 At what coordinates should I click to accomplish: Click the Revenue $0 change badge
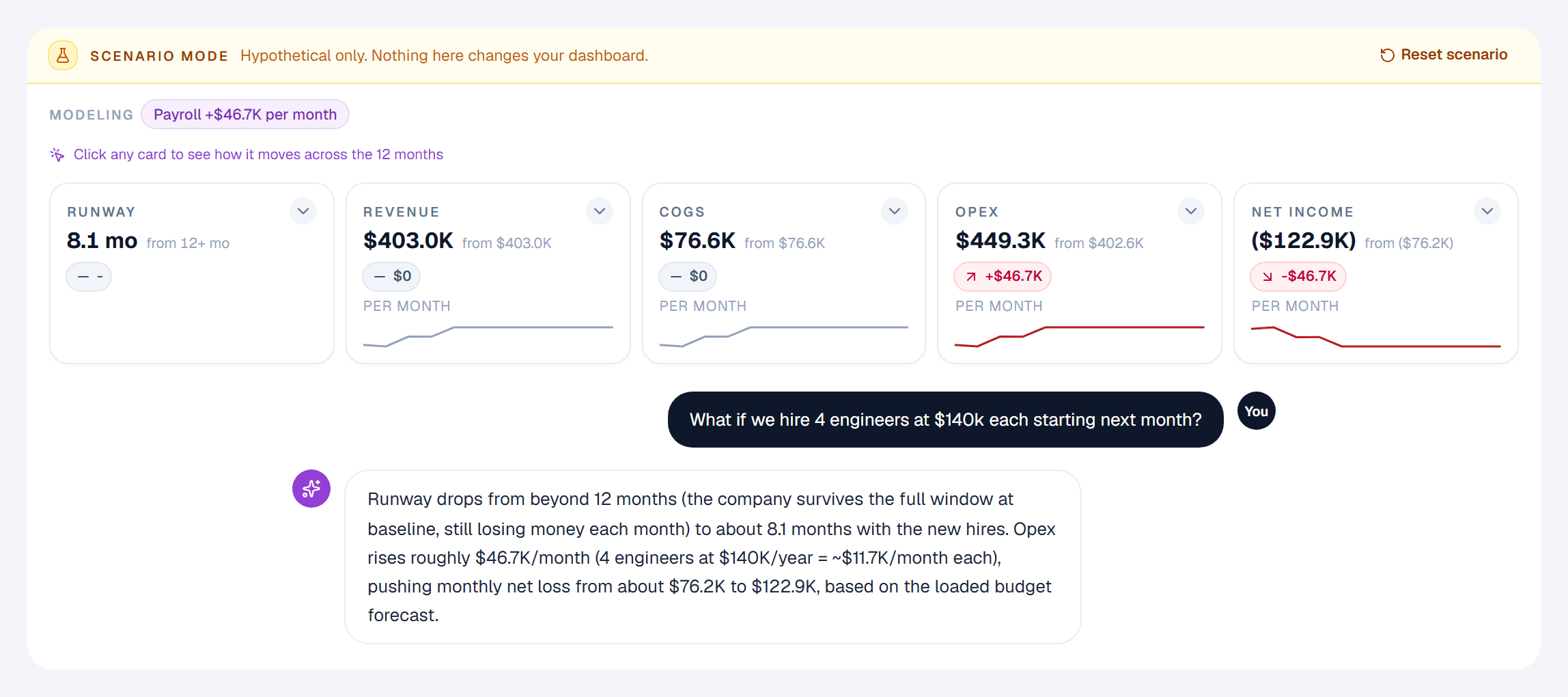[391, 276]
